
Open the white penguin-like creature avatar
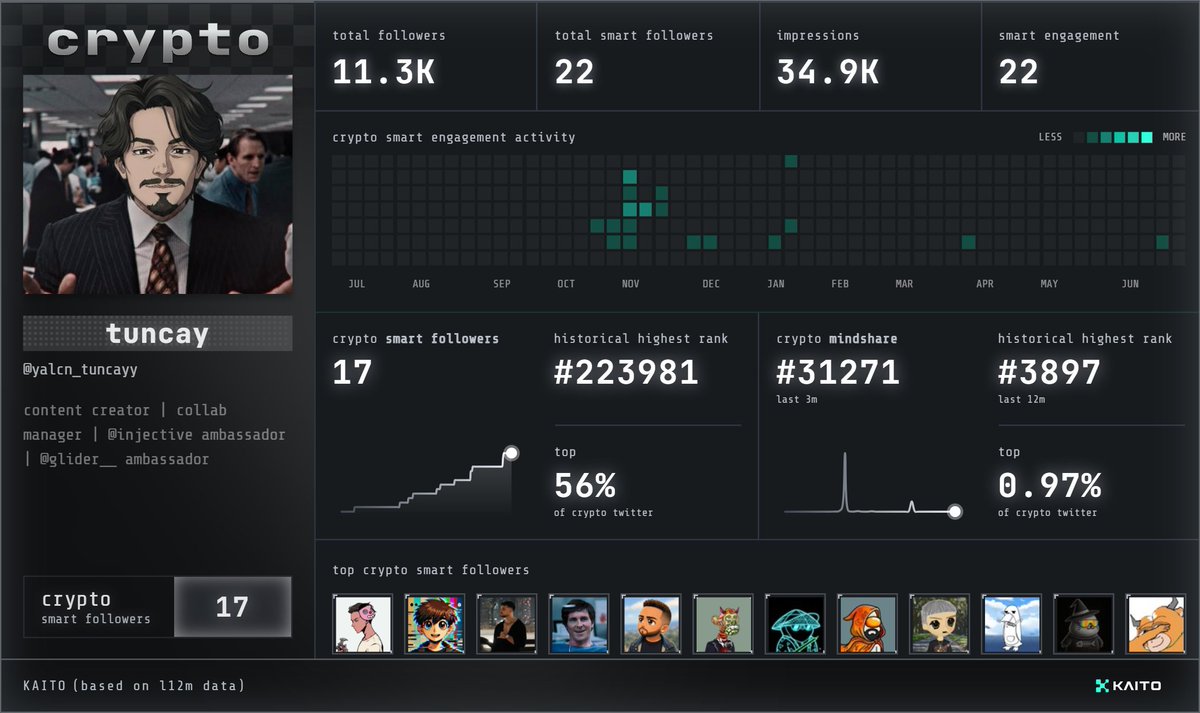click(1011, 624)
